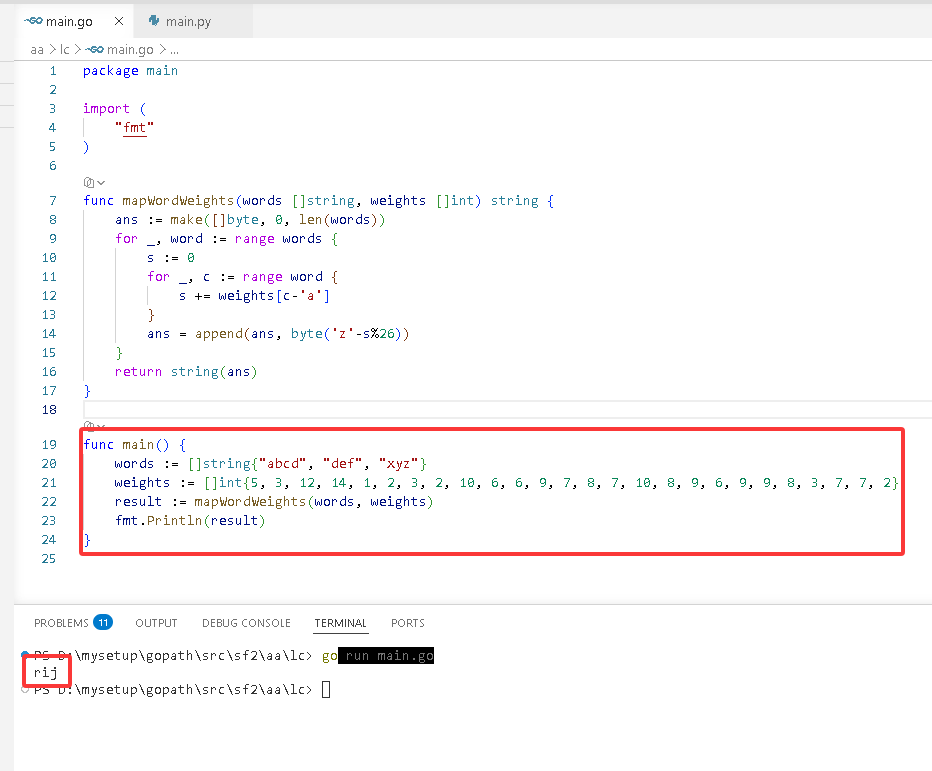Click the append call on line 14
Image resolution: width=932 pixels, height=771 pixels.
(x=302, y=334)
